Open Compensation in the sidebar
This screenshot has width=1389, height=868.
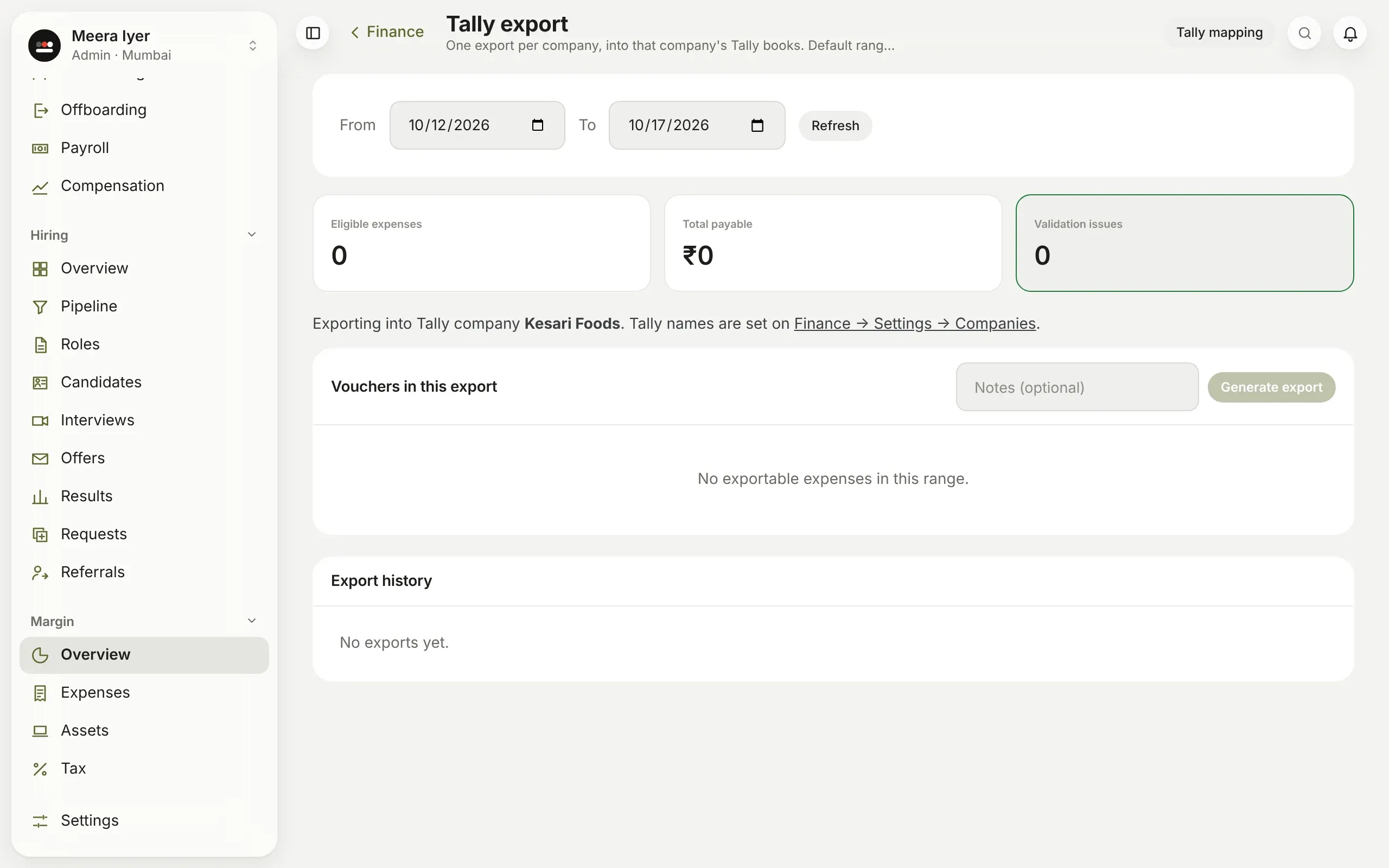coord(144,186)
